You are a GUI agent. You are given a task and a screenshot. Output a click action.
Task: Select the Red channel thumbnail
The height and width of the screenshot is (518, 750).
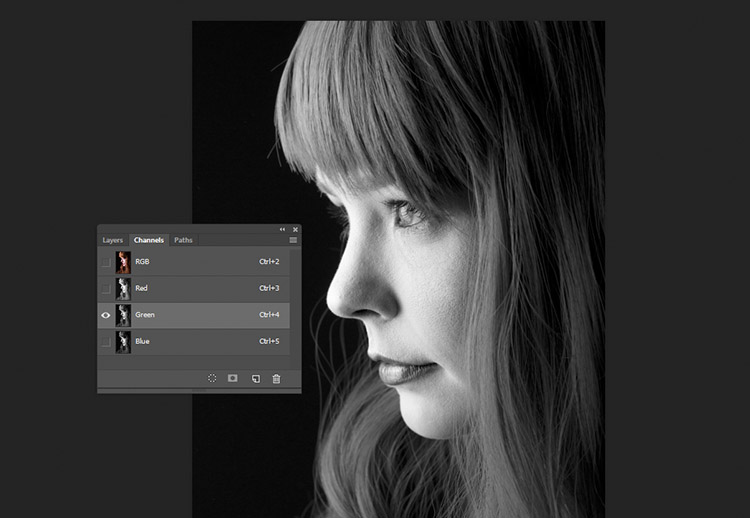pos(123,288)
